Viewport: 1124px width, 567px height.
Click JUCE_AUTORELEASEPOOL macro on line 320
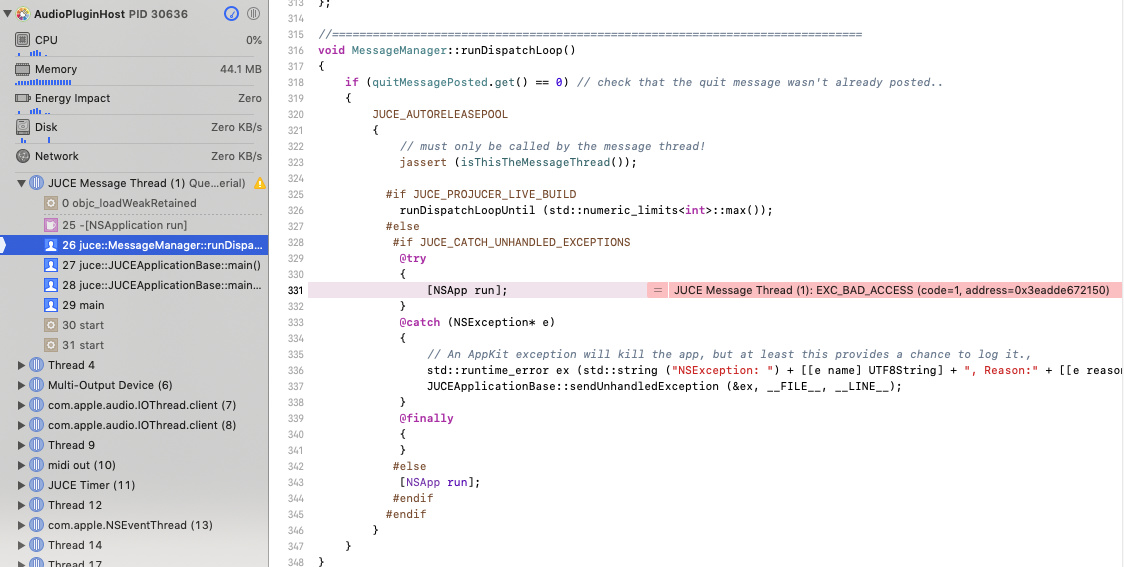click(x=440, y=114)
